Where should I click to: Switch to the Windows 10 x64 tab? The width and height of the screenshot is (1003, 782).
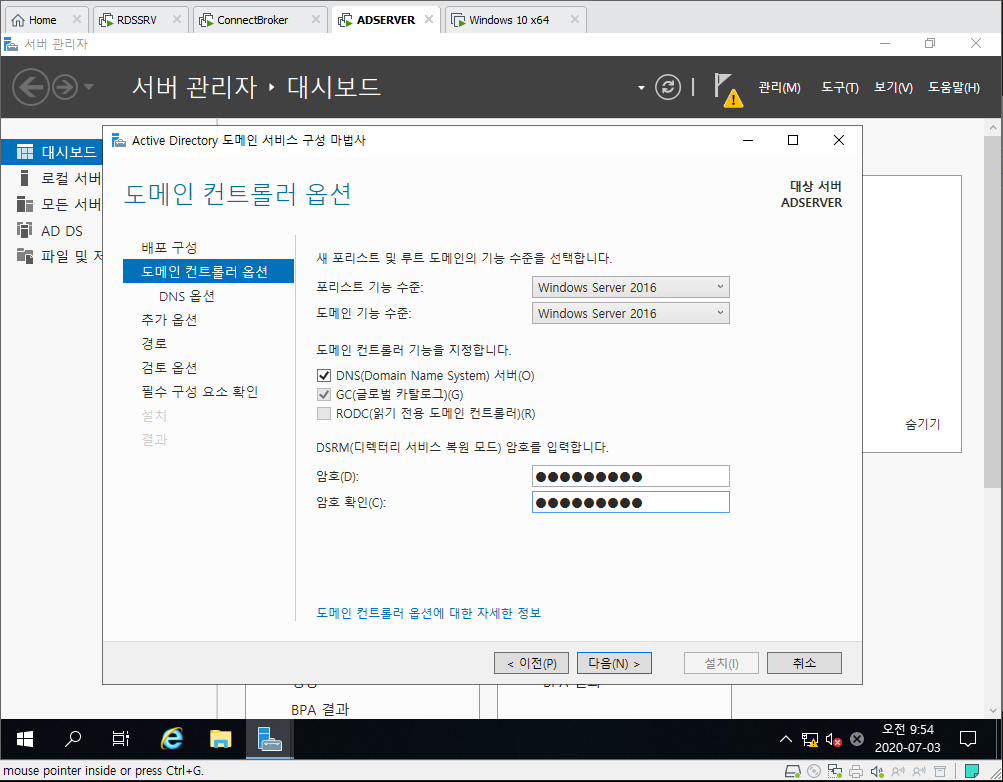(x=509, y=20)
